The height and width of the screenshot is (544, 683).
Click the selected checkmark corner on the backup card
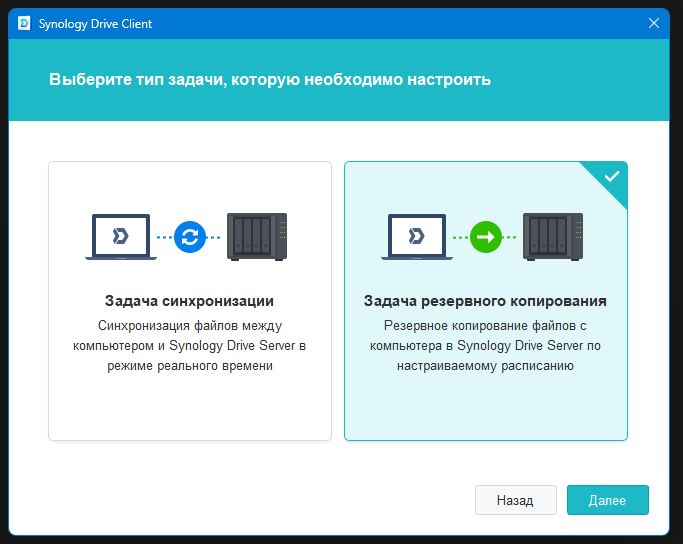pos(612,177)
